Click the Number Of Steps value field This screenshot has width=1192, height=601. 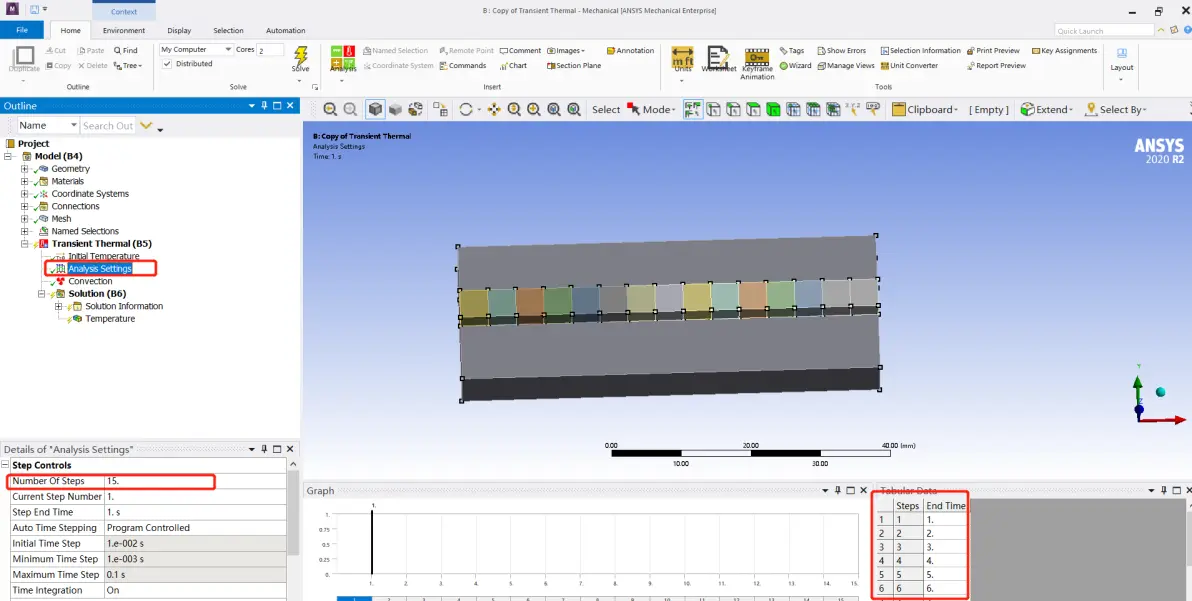point(195,481)
